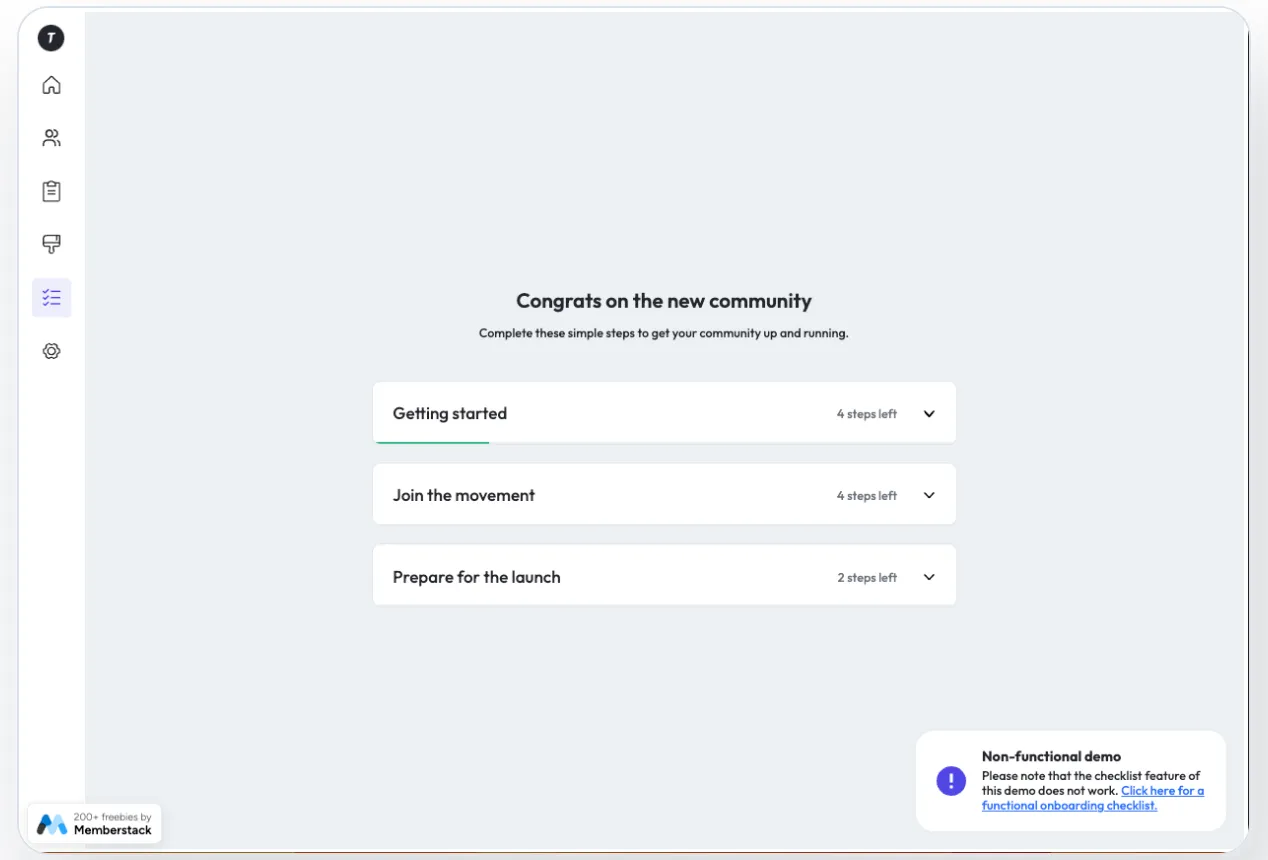
Task: Expand the Join the movement section
Action: tap(664, 494)
